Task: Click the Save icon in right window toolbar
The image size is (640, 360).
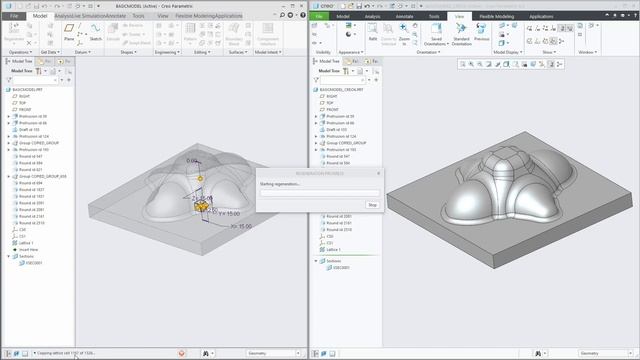Action: tap(359, 6)
